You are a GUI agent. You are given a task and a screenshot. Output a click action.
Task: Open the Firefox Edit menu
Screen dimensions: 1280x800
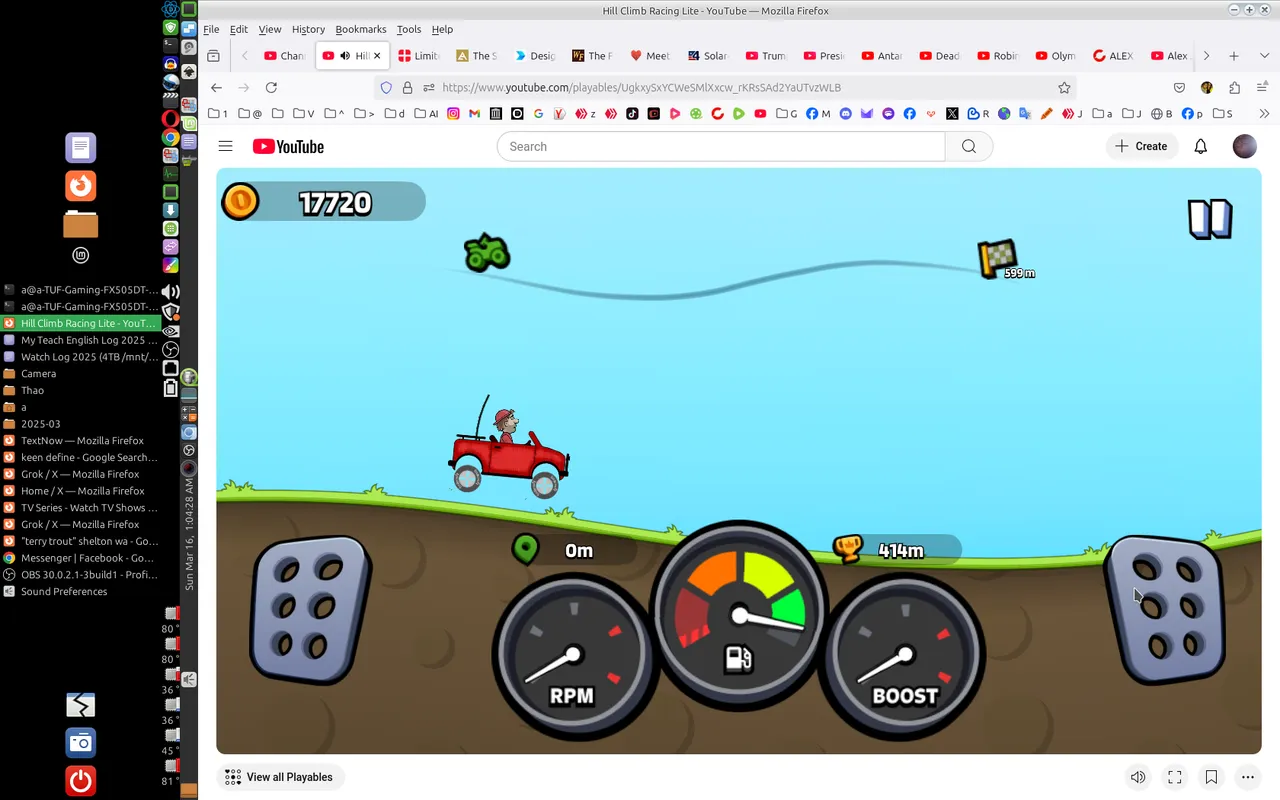tap(238, 29)
